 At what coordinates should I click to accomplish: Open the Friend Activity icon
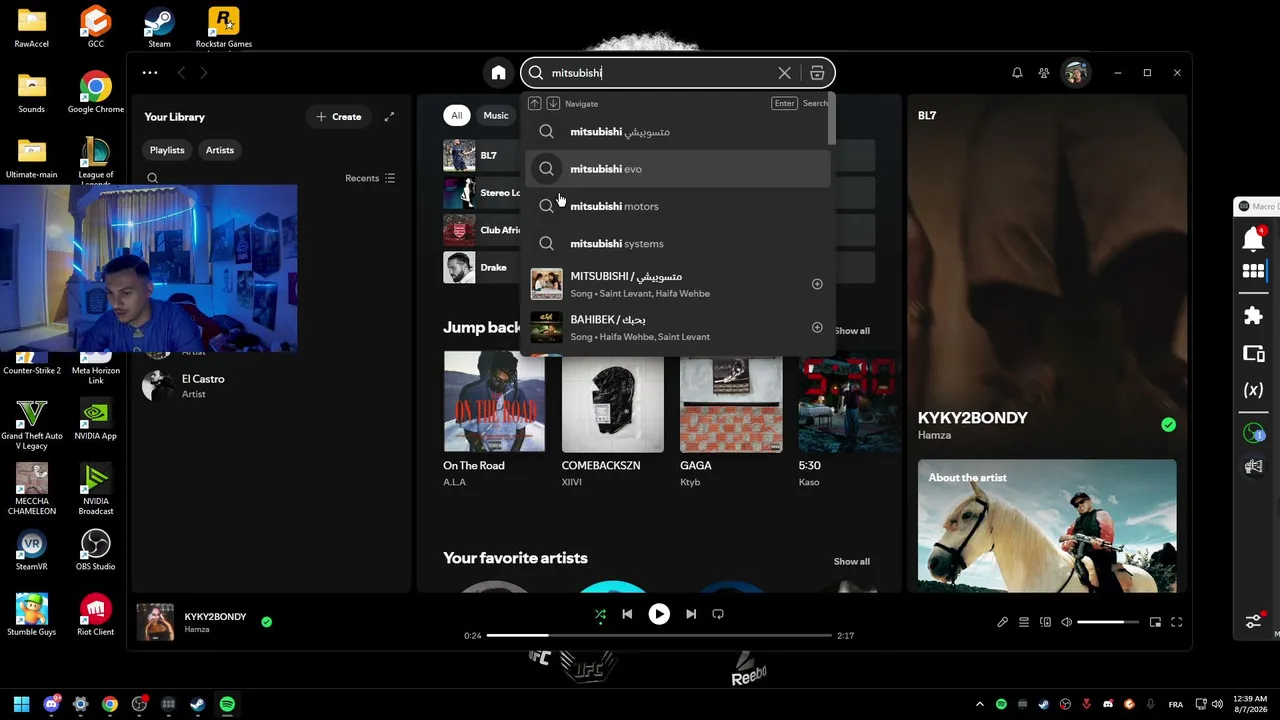click(1044, 73)
